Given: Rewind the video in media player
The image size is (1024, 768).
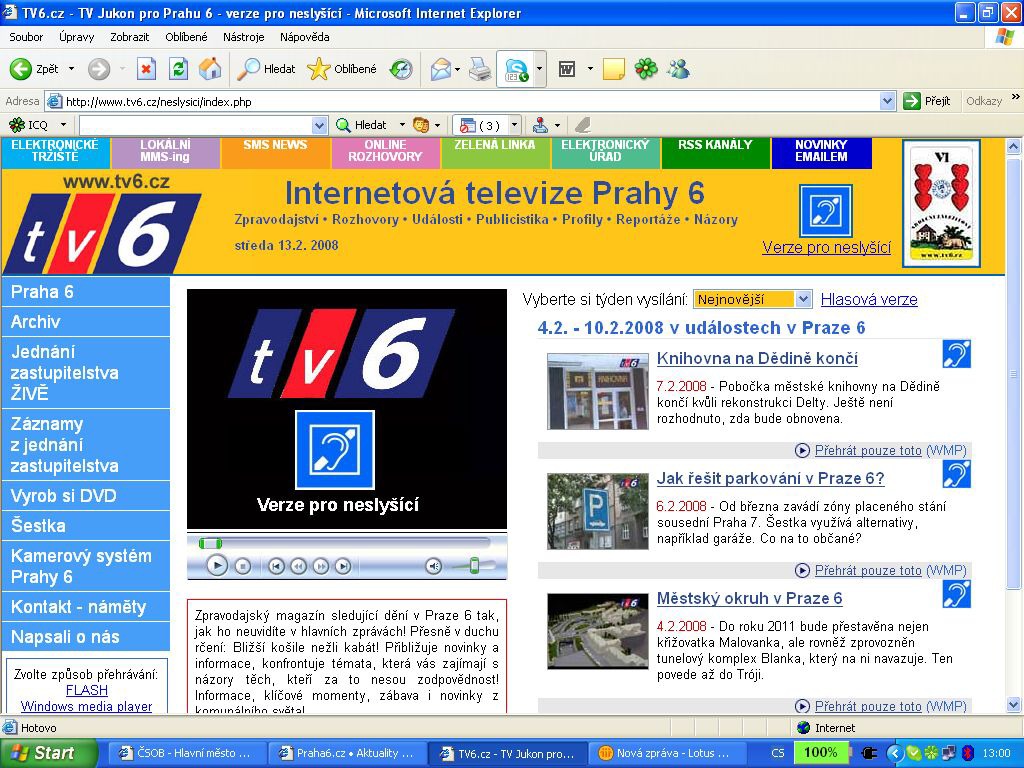Looking at the screenshot, I should [x=298, y=566].
